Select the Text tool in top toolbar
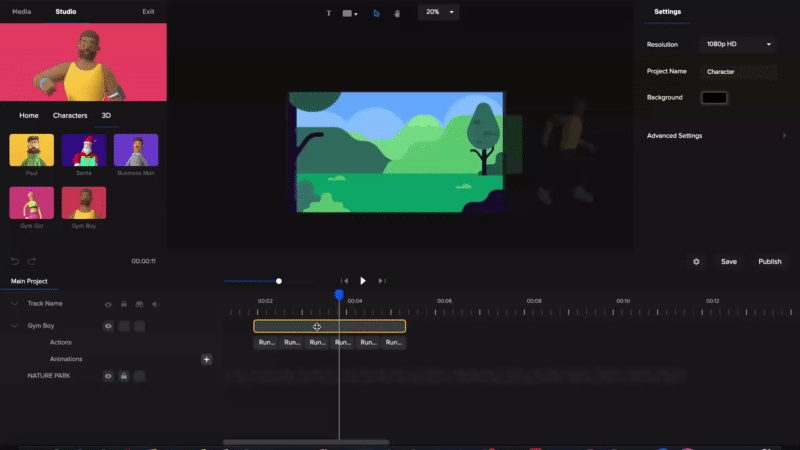The width and height of the screenshot is (800, 450). [x=328, y=14]
